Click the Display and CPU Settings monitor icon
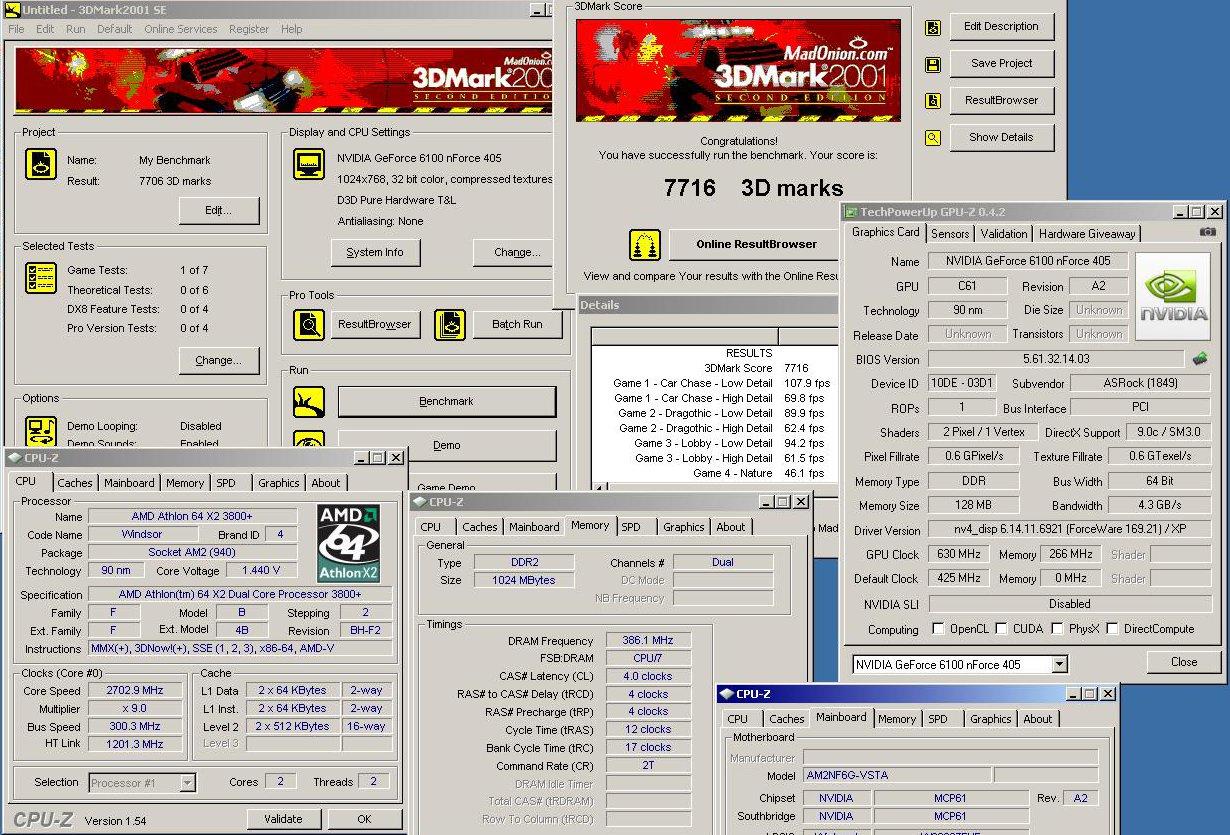 pos(309,165)
